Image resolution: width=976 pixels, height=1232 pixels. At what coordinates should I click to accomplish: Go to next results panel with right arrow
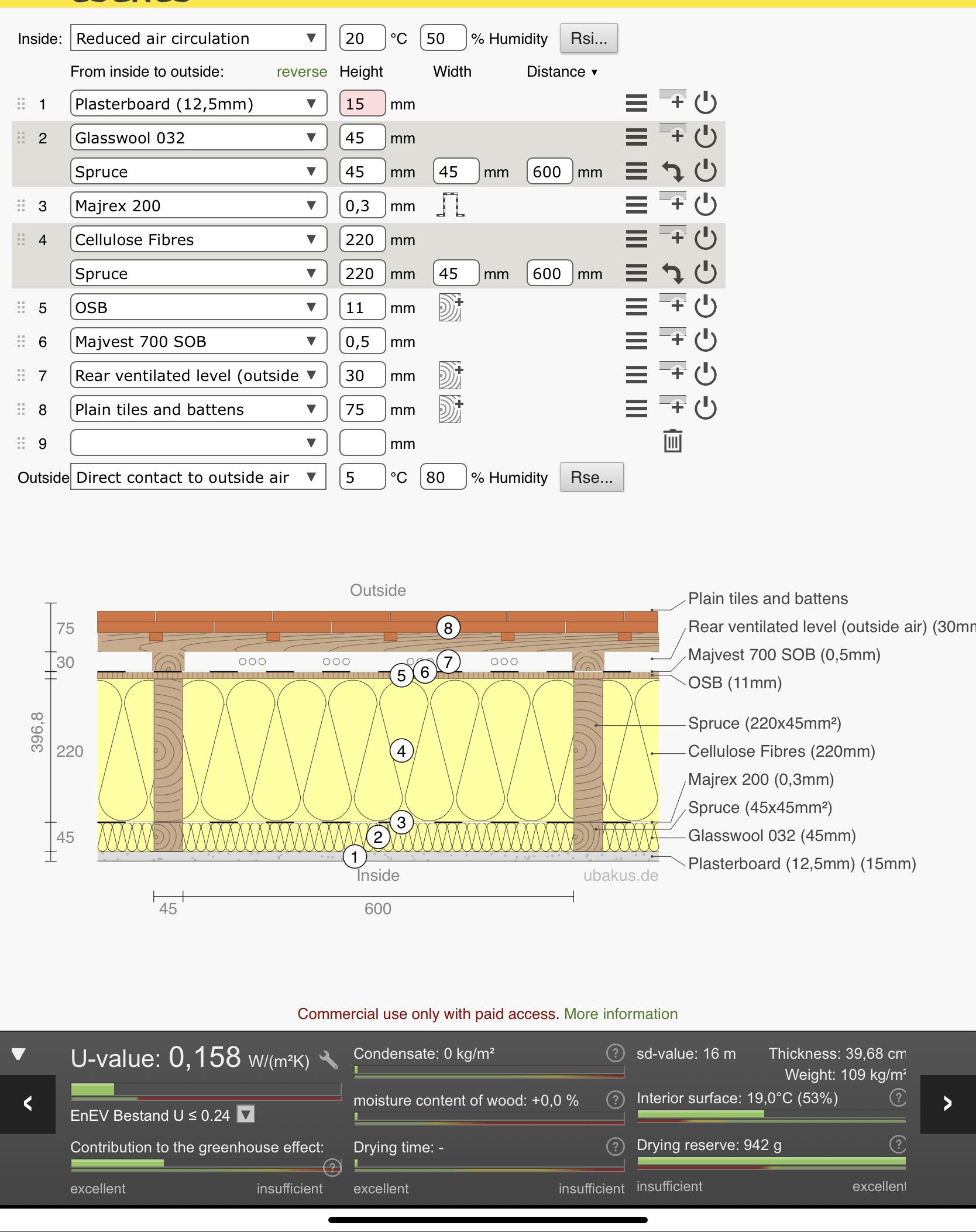click(x=948, y=1104)
